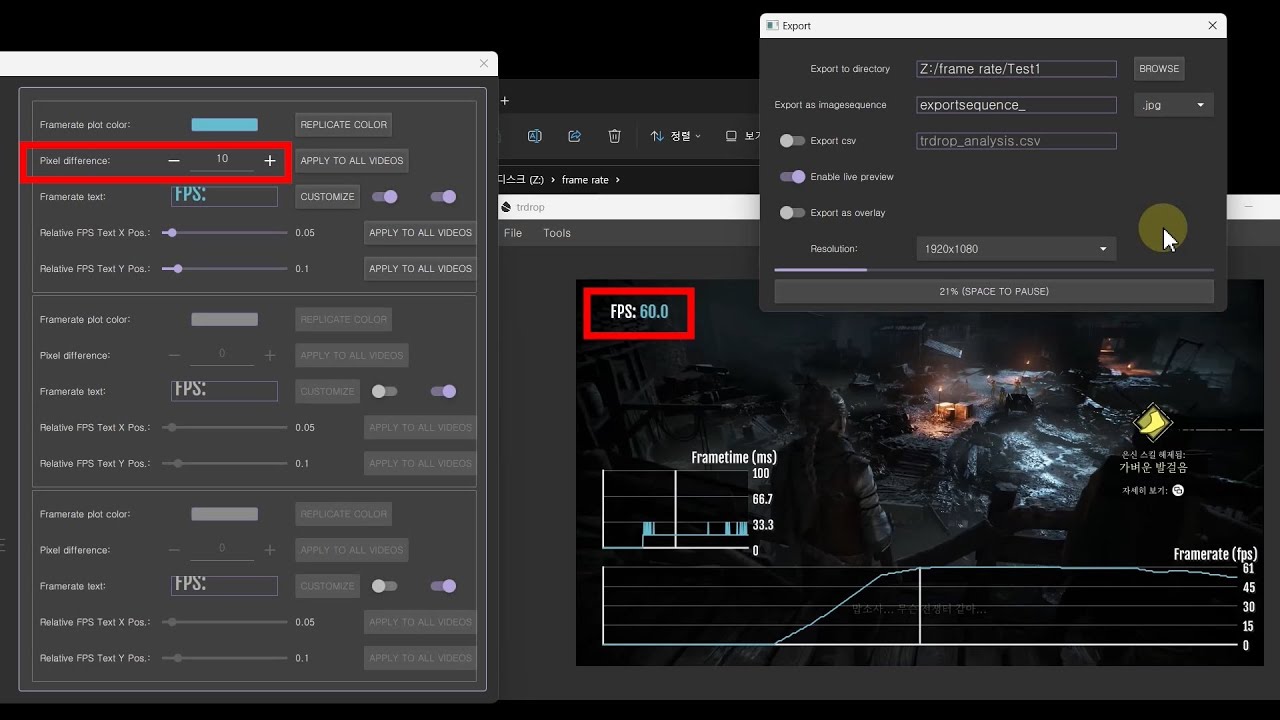This screenshot has width=1280, height=720.
Task: Open the File menu in trdrop
Action: click(513, 233)
